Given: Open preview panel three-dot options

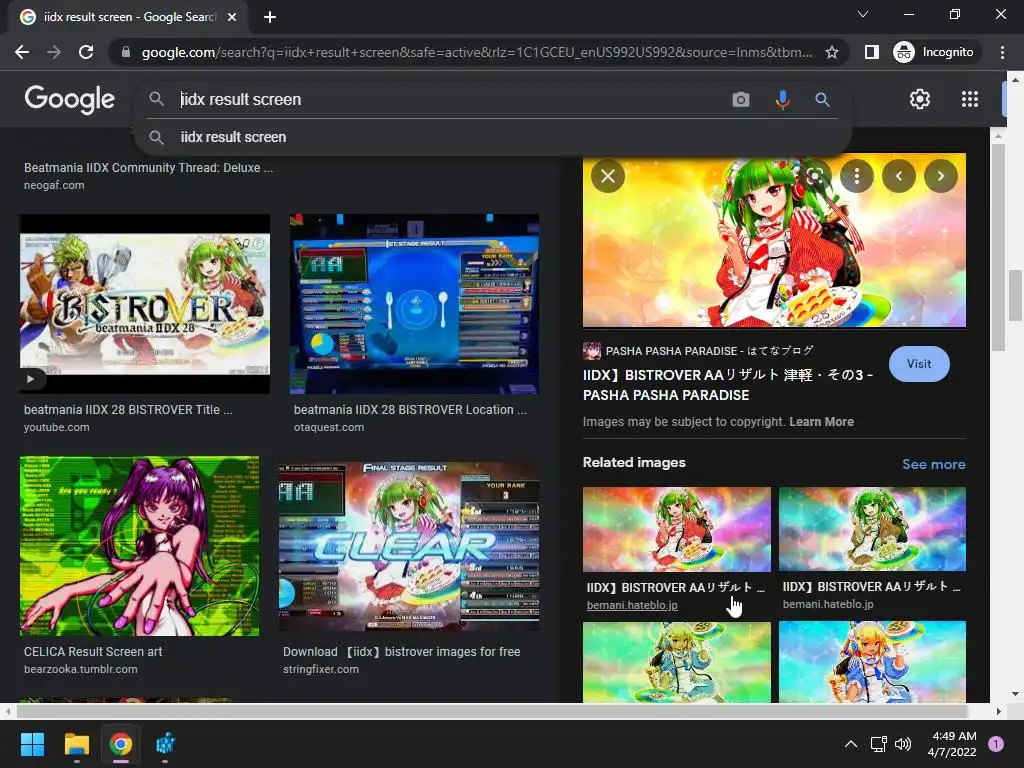Looking at the screenshot, I should point(856,176).
